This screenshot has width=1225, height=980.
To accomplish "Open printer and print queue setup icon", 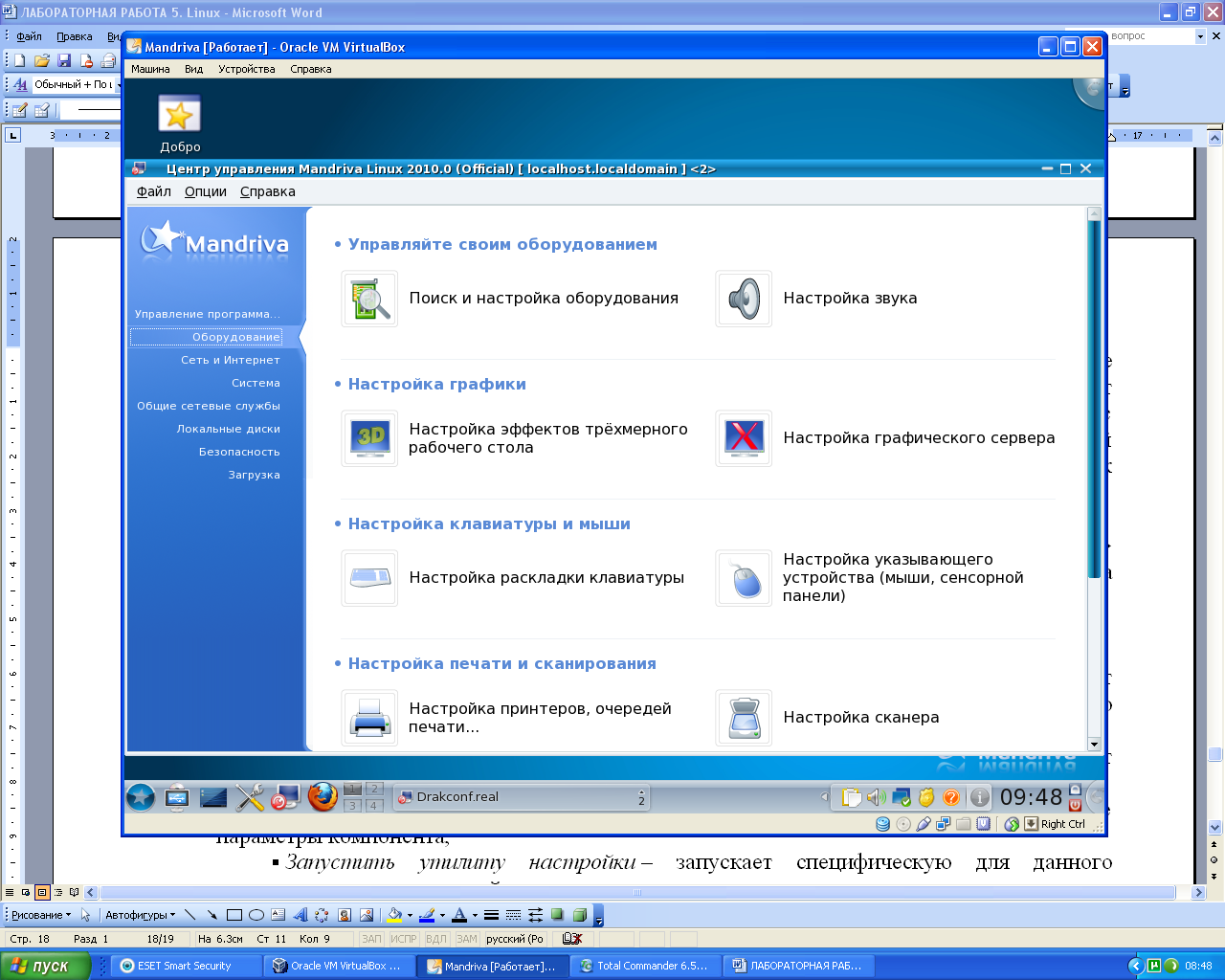I will point(369,718).
